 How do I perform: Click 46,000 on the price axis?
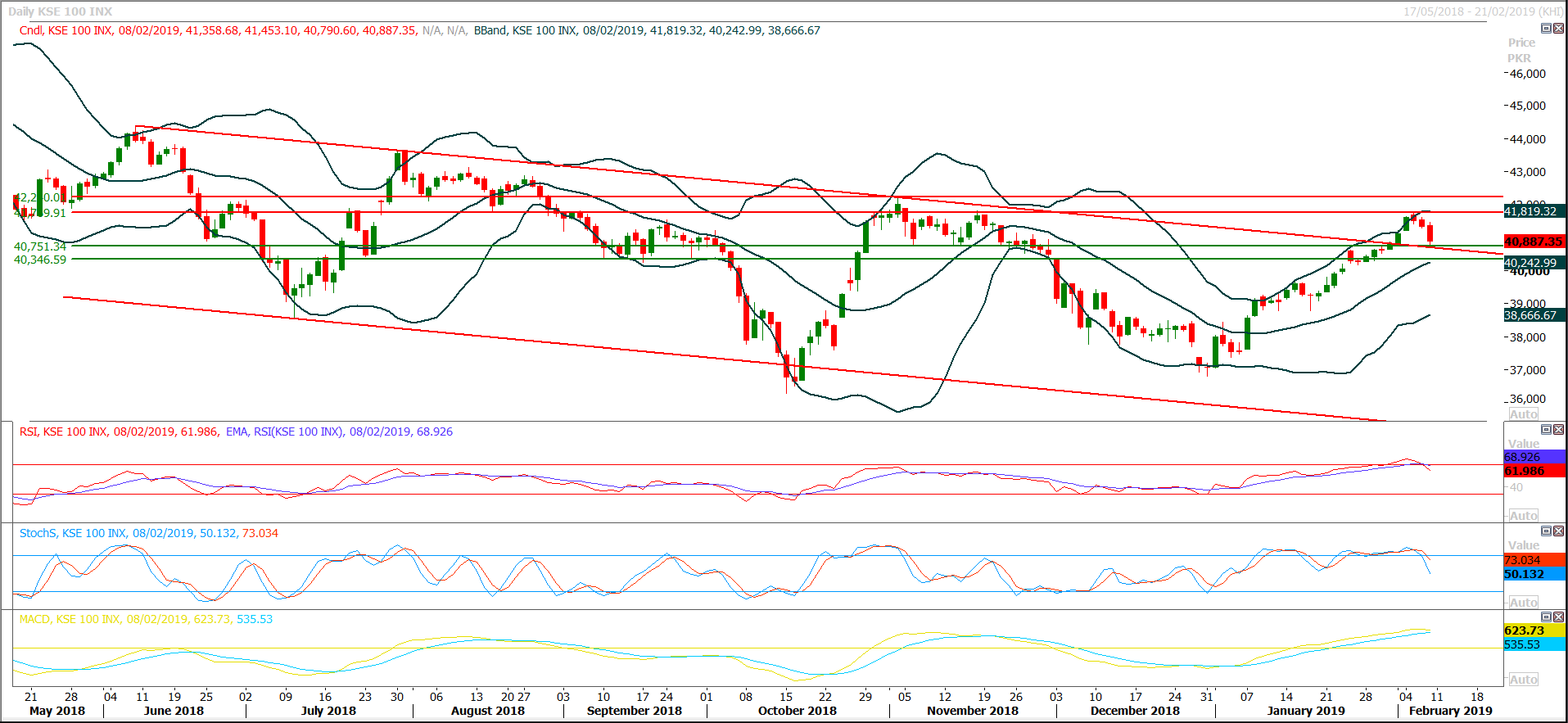pyautogui.click(x=1527, y=74)
